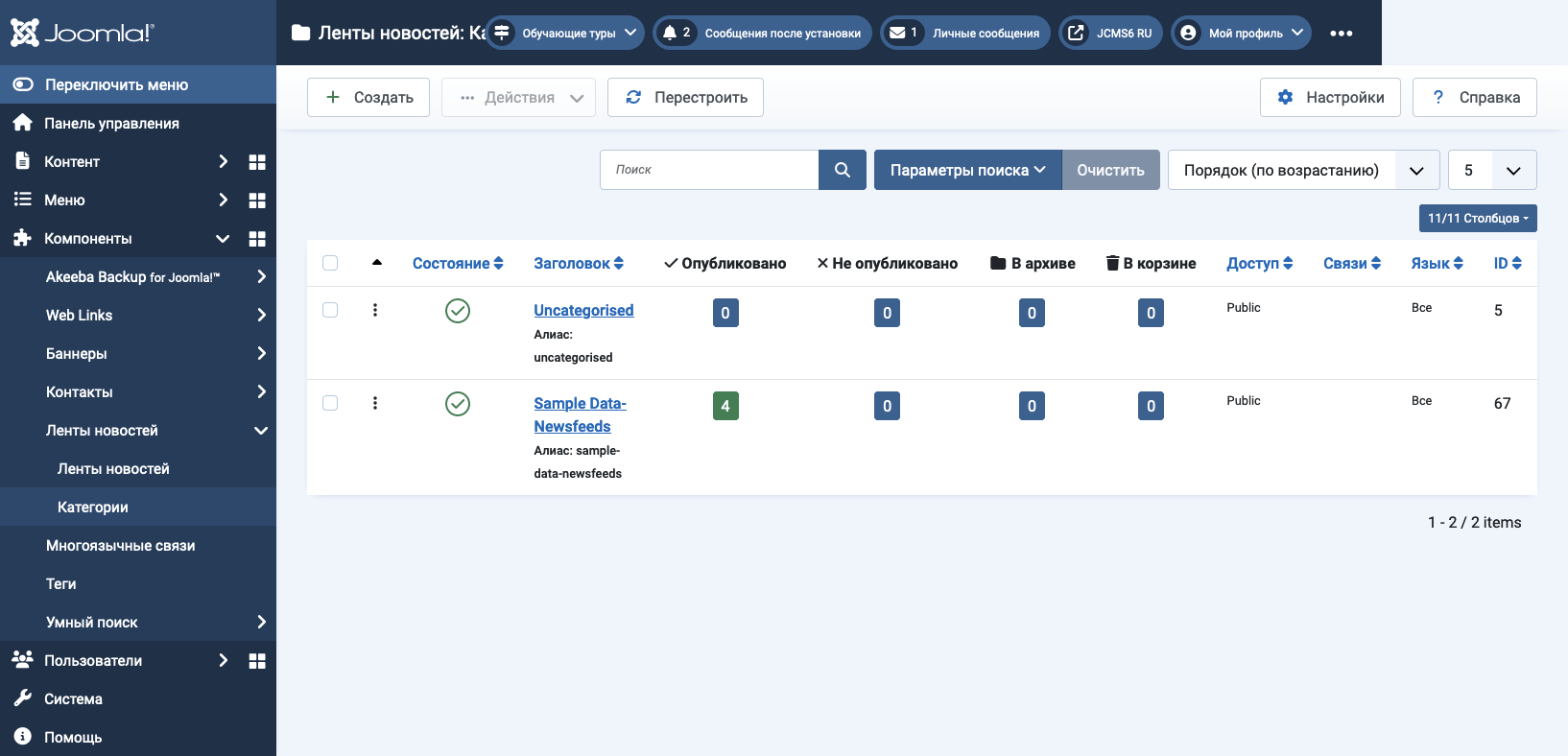Toggle published status of Uncategorised category

(x=458, y=311)
